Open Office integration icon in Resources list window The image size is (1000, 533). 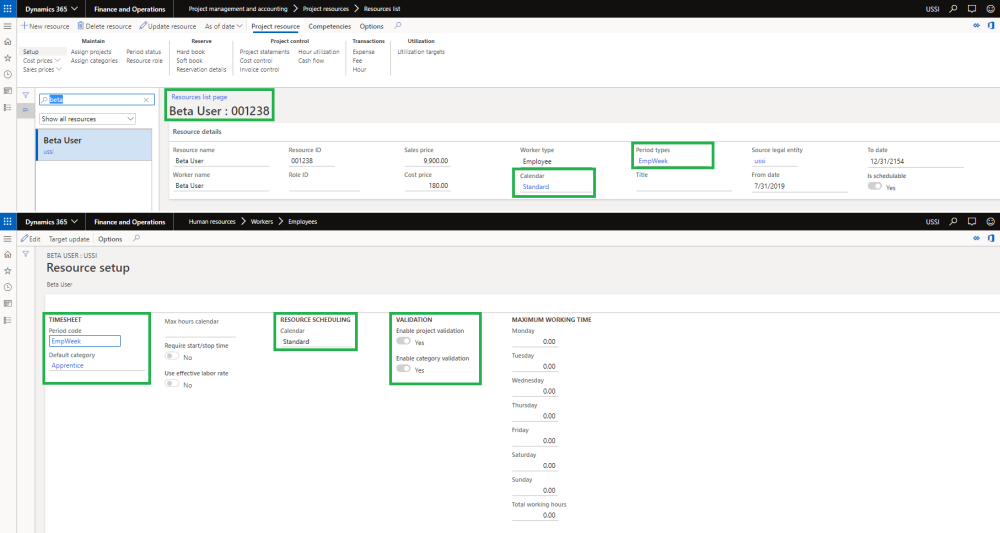990,26
